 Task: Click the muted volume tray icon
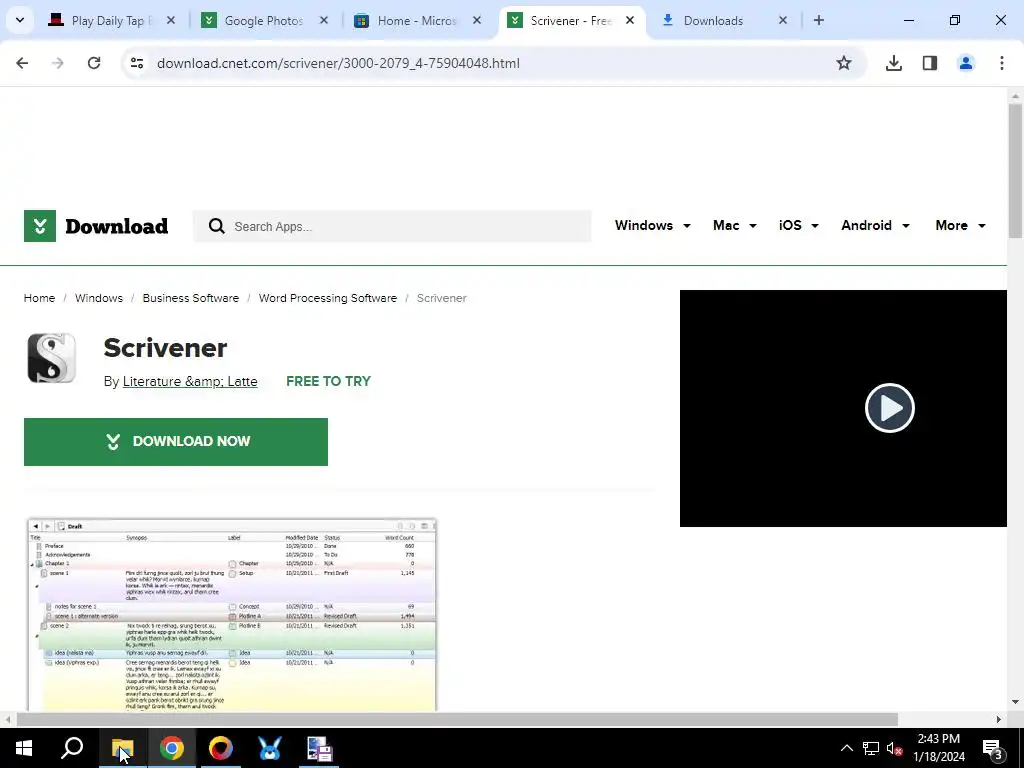pyautogui.click(x=895, y=748)
